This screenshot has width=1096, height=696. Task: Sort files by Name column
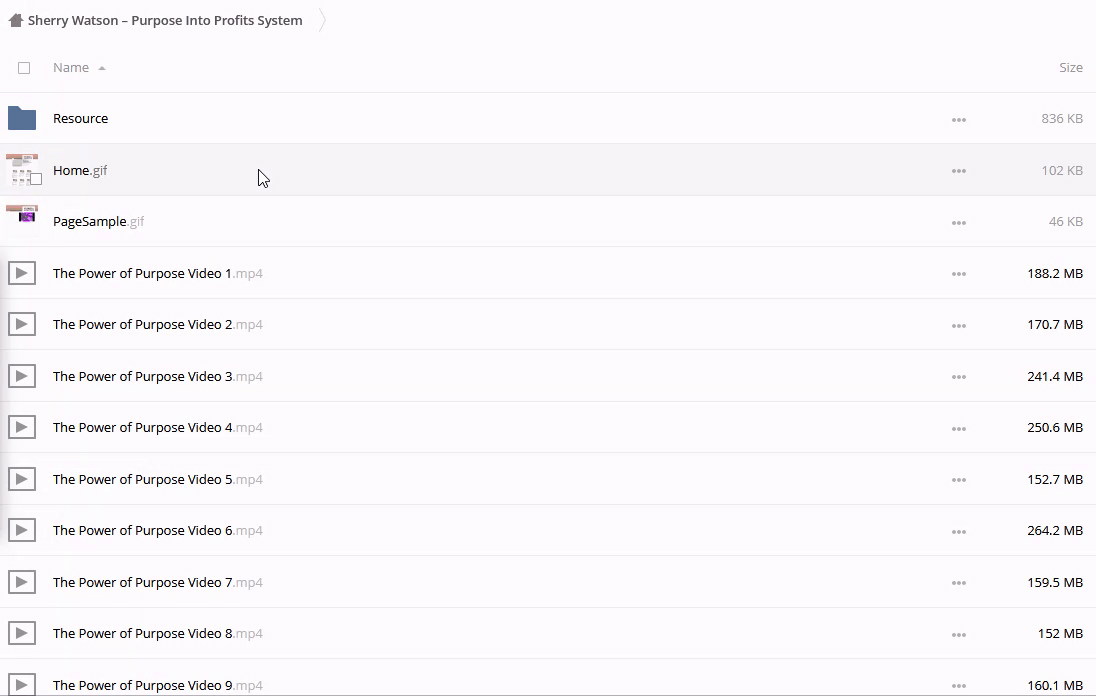71,68
